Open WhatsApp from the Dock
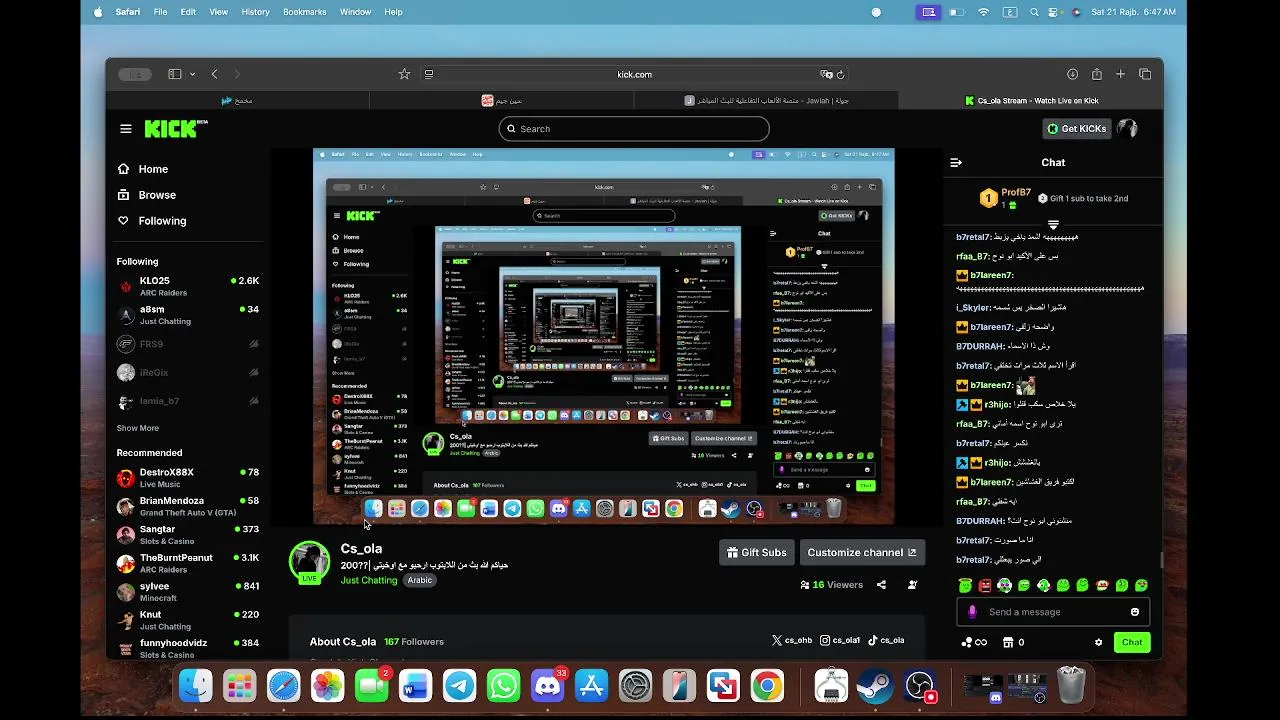The height and width of the screenshot is (720, 1280). [x=504, y=686]
